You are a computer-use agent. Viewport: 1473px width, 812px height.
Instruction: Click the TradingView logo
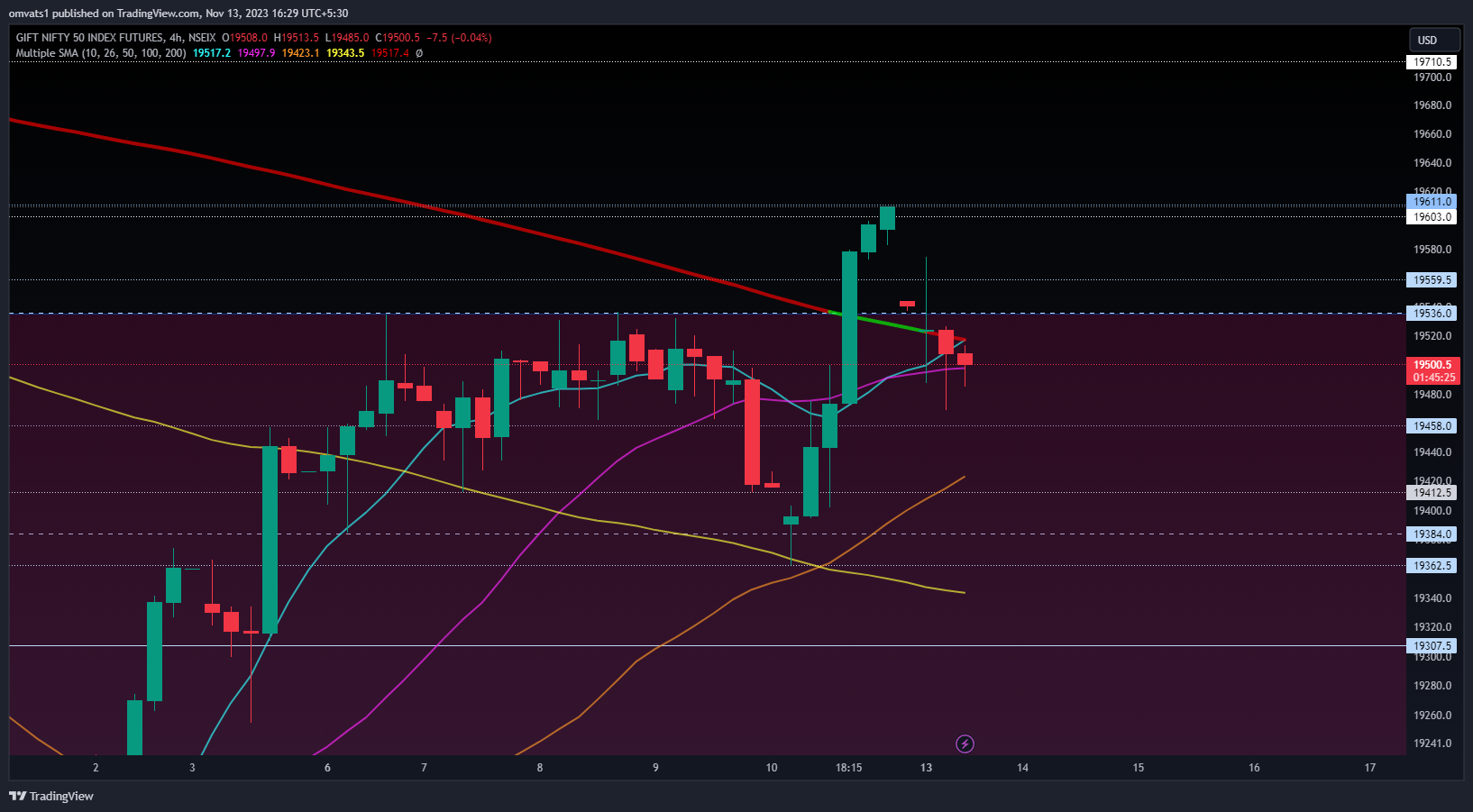coord(51,796)
